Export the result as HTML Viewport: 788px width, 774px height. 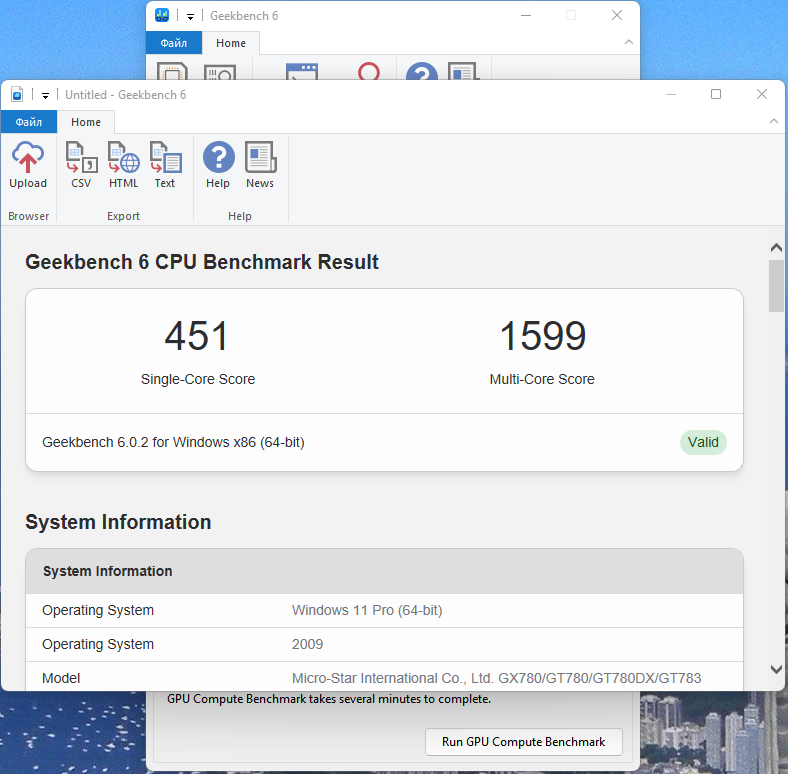123,165
